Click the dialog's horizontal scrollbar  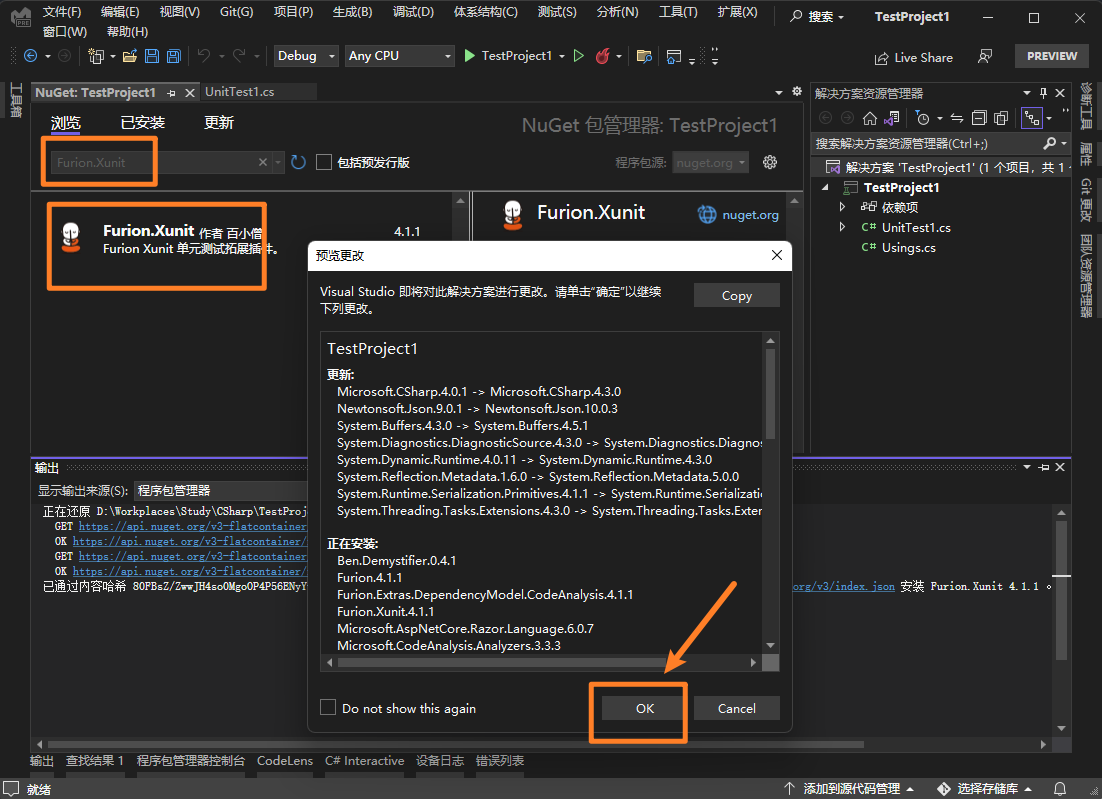(500, 662)
